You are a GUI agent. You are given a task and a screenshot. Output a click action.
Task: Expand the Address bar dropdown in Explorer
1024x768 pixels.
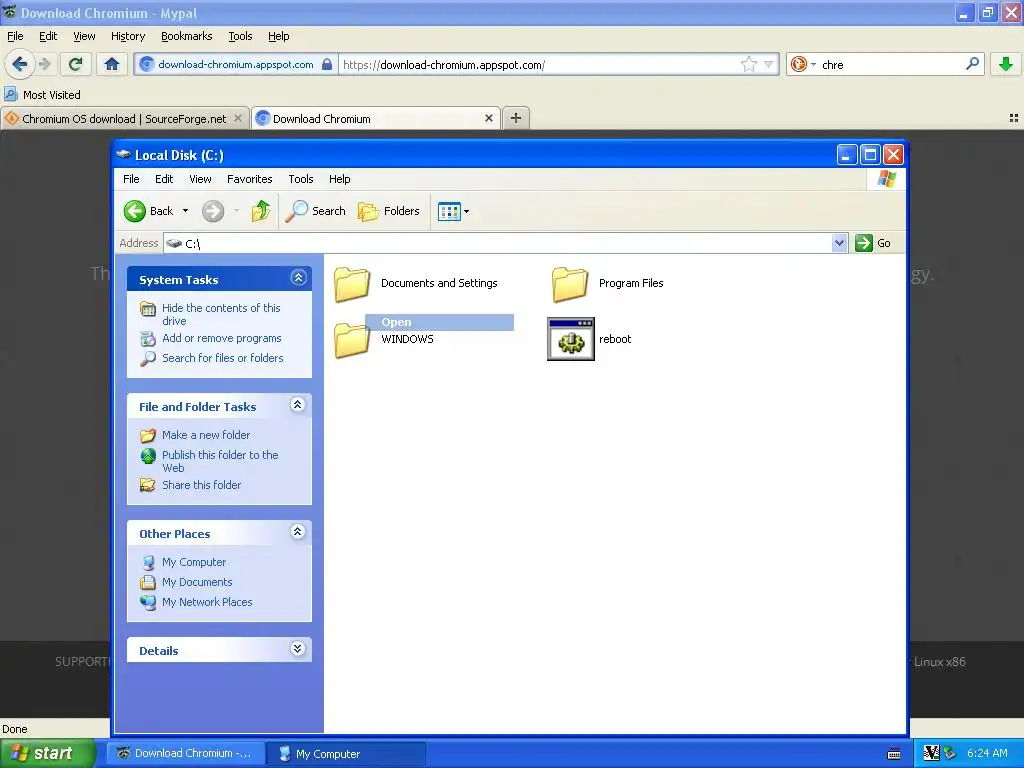click(839, 243)
